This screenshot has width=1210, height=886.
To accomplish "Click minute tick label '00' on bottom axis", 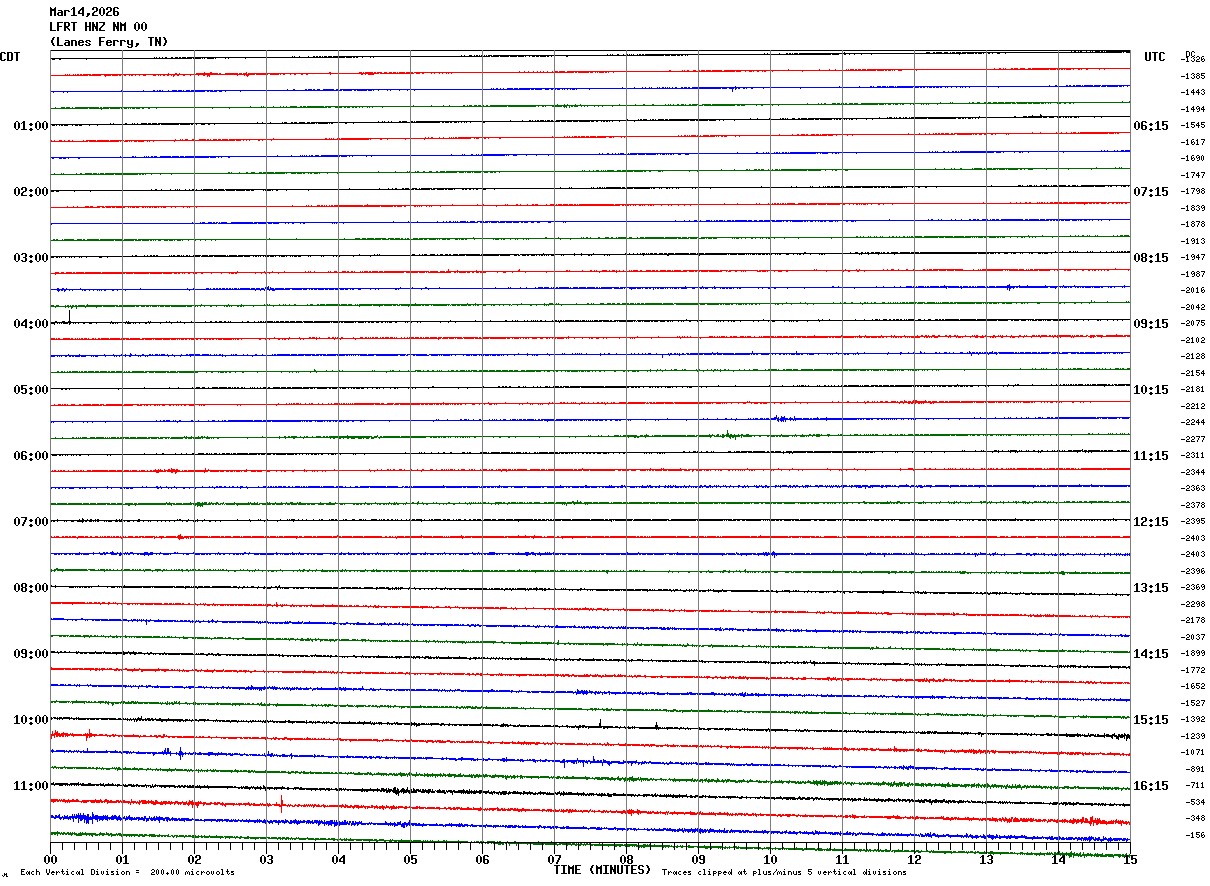I will (x=50, y=860).
